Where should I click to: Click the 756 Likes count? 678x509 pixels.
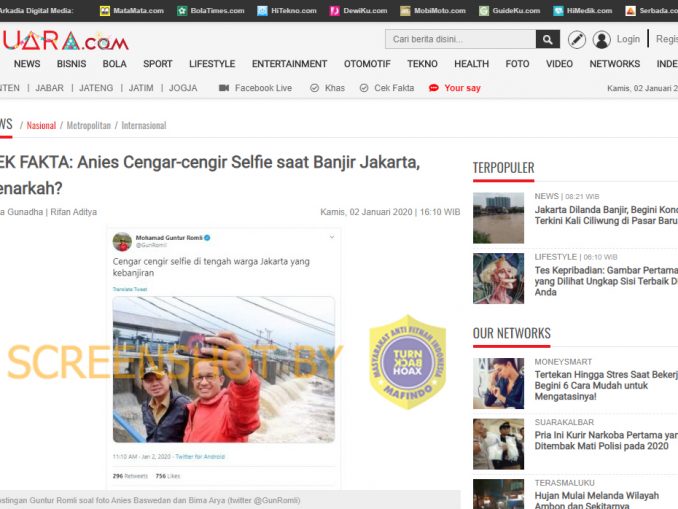[x=168, y=476]
